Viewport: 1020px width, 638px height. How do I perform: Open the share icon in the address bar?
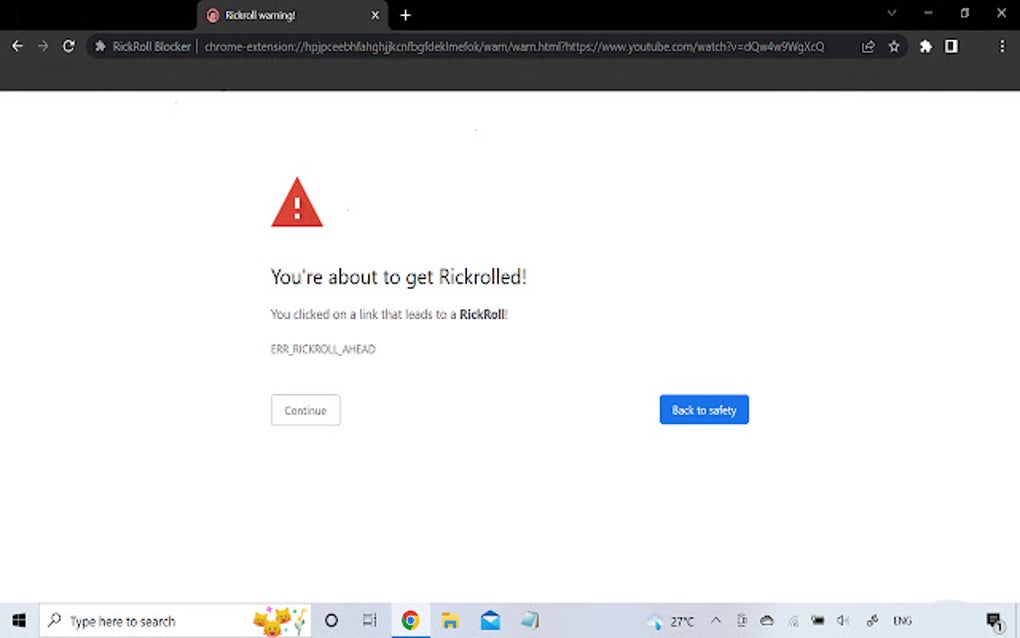(868, 46)
